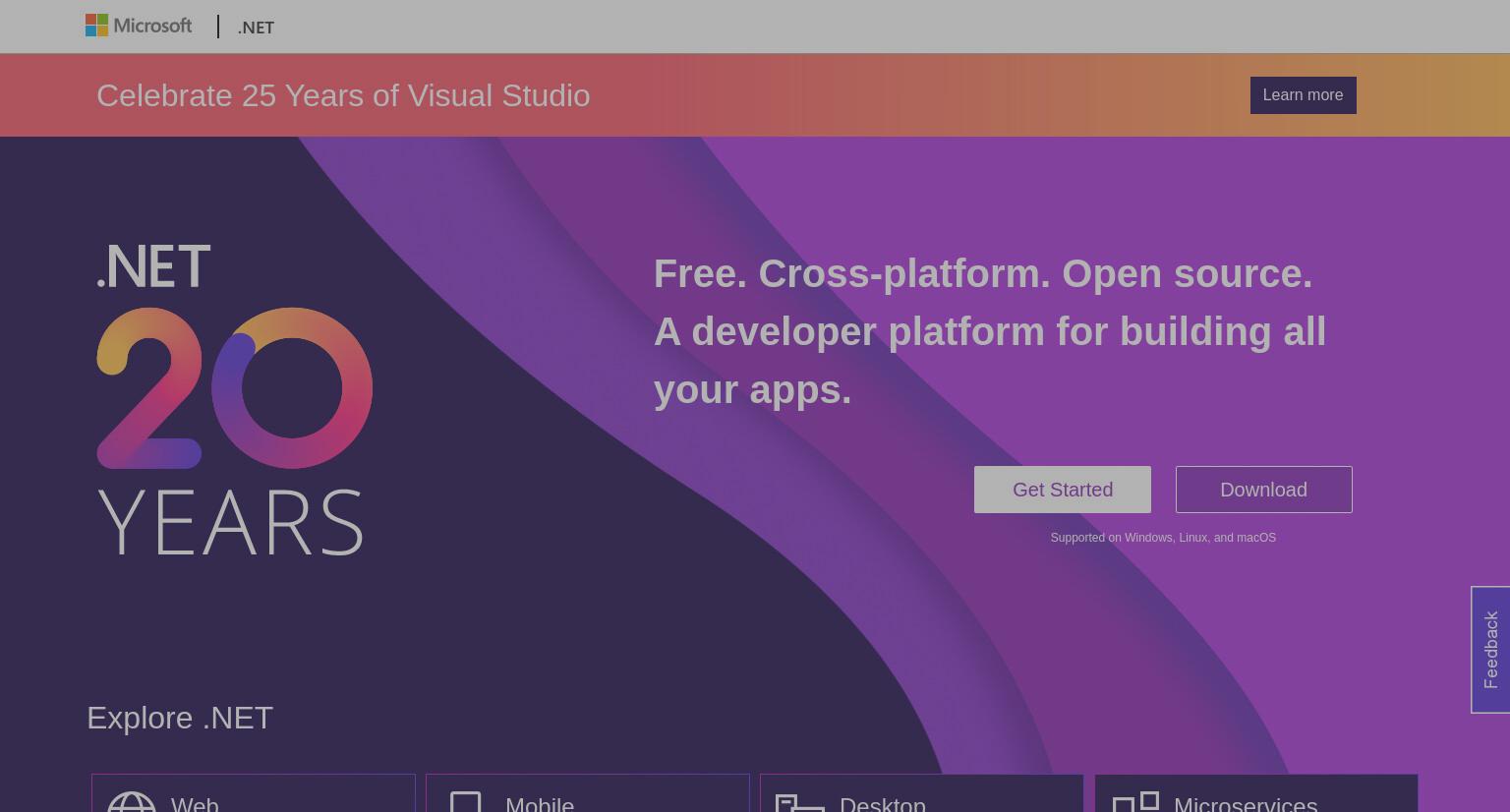Screen dimensions: 1510x812
Task: Click the Microsoft logo in the header
Action: pos(139,26)
